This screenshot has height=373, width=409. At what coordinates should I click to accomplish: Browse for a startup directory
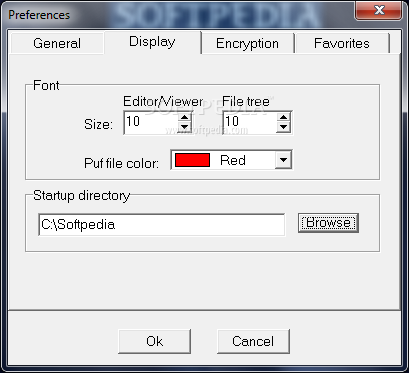point(328,223)
